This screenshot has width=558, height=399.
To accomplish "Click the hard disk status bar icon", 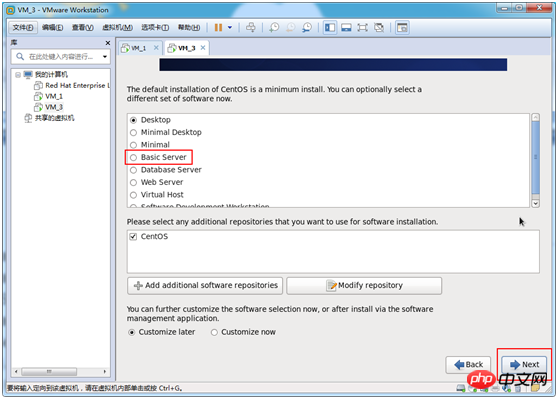I will [460, 388].
